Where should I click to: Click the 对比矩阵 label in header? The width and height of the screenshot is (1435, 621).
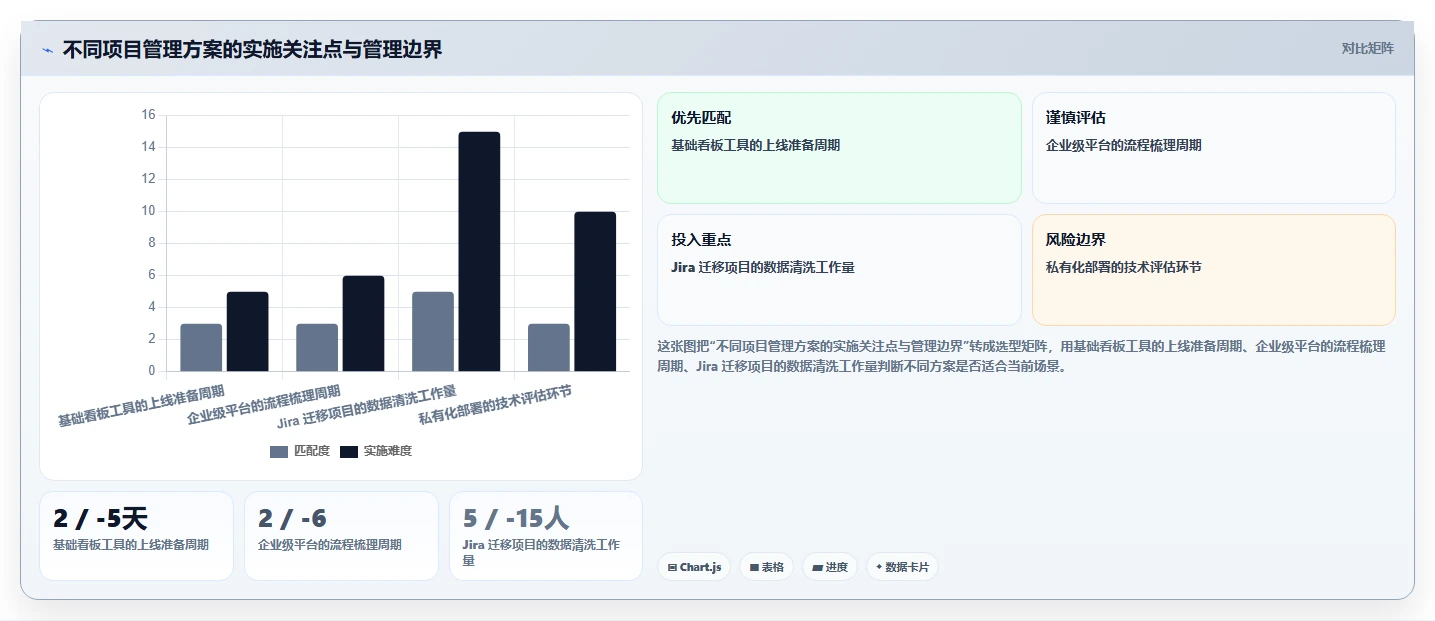tap(1367, 48)
